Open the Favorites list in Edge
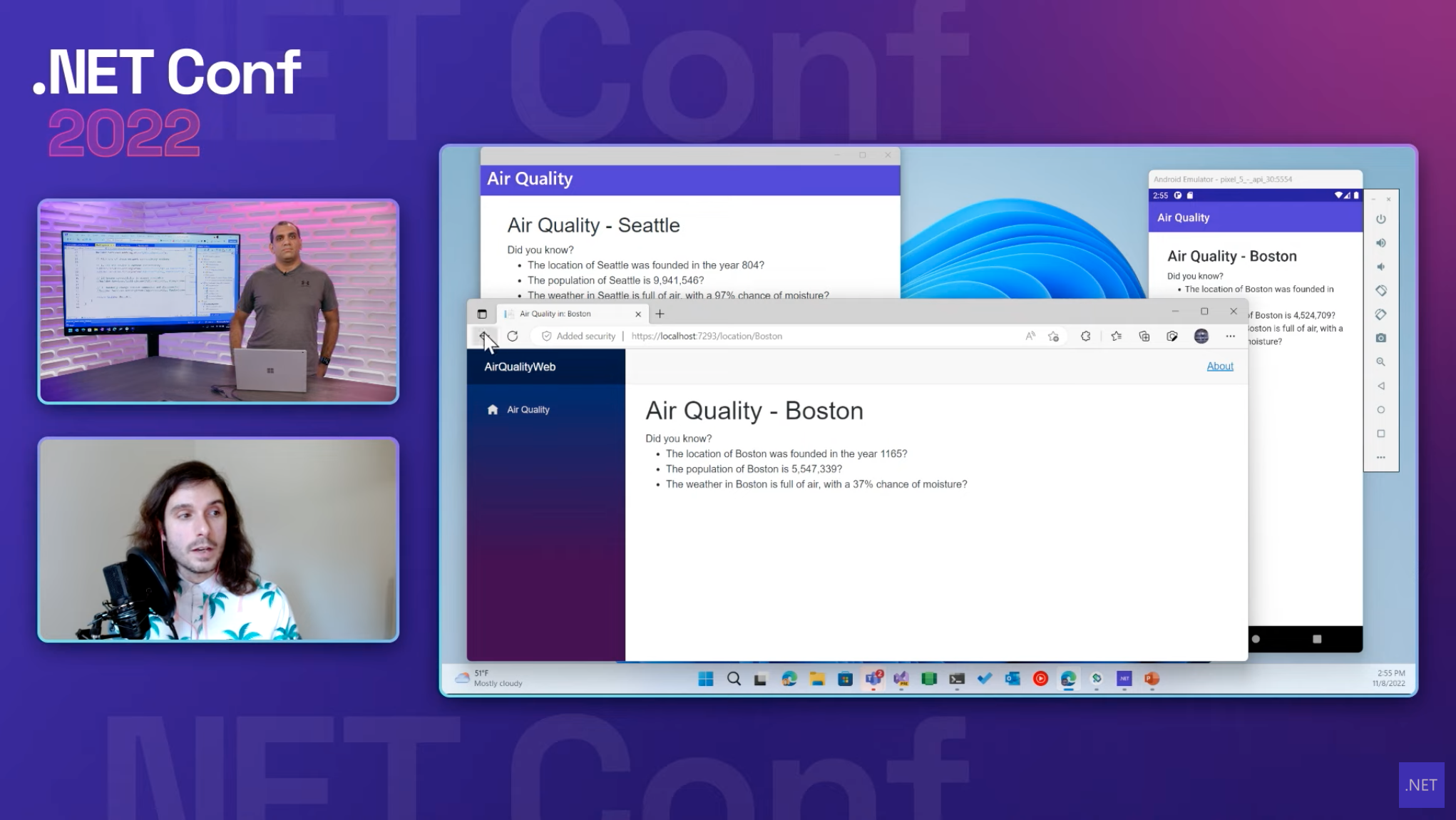 (1116, 336)
